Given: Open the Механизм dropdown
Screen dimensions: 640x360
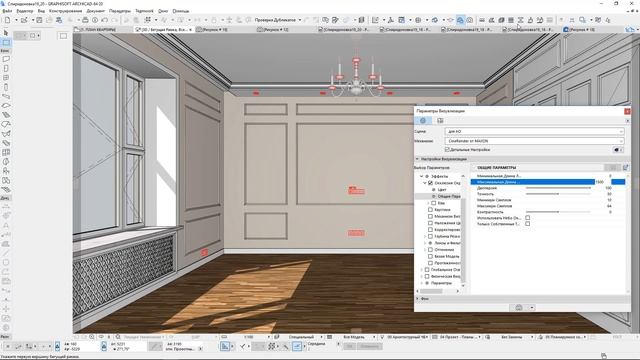Looking at the screenshot, I should coord(534,141).
